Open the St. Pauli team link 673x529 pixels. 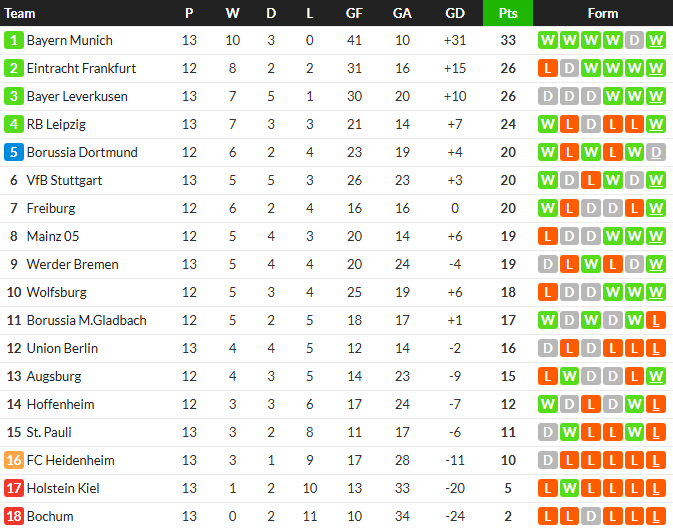point(49,433)
